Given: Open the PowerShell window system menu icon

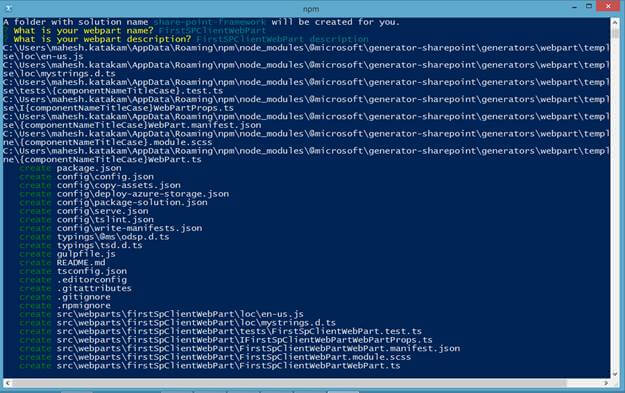Looking at the screenshot, I should 8,8.
